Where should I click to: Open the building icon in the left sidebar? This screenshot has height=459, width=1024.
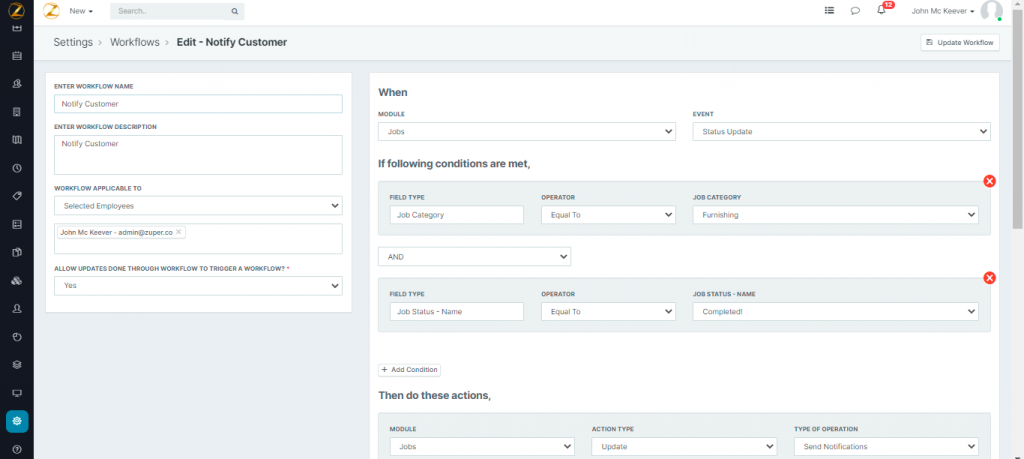pos(17,112)
